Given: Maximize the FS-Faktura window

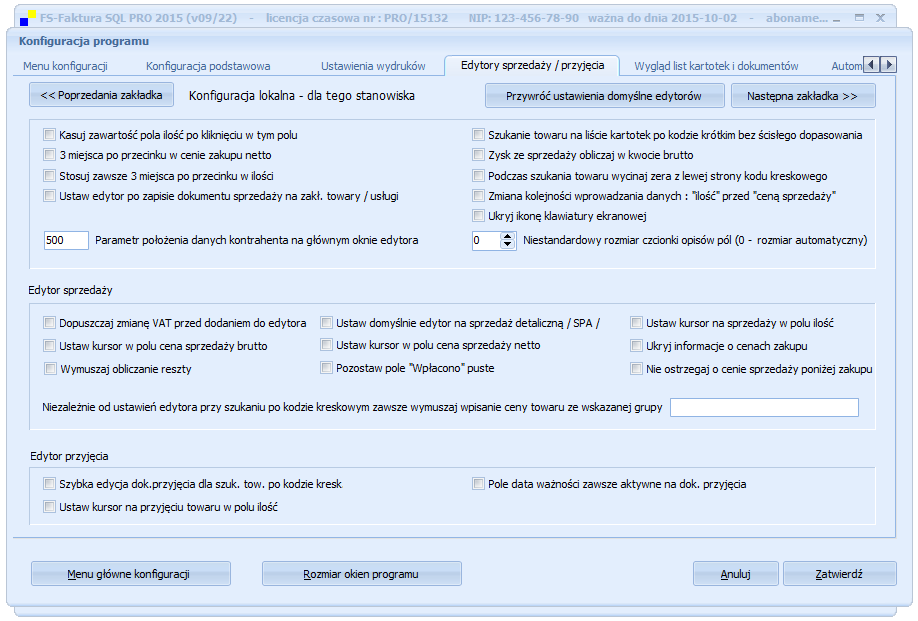Looking at the screenshot, I should coord(859,18).
